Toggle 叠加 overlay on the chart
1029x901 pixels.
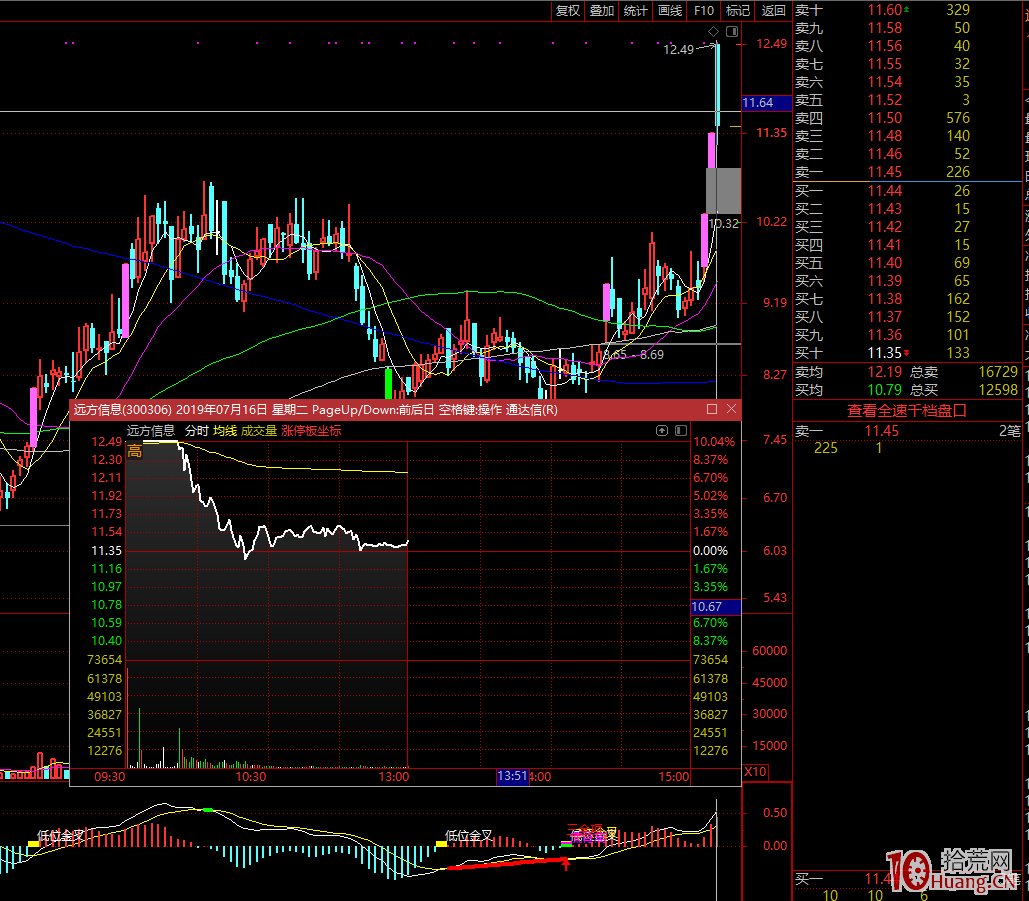tap(602, 10)
